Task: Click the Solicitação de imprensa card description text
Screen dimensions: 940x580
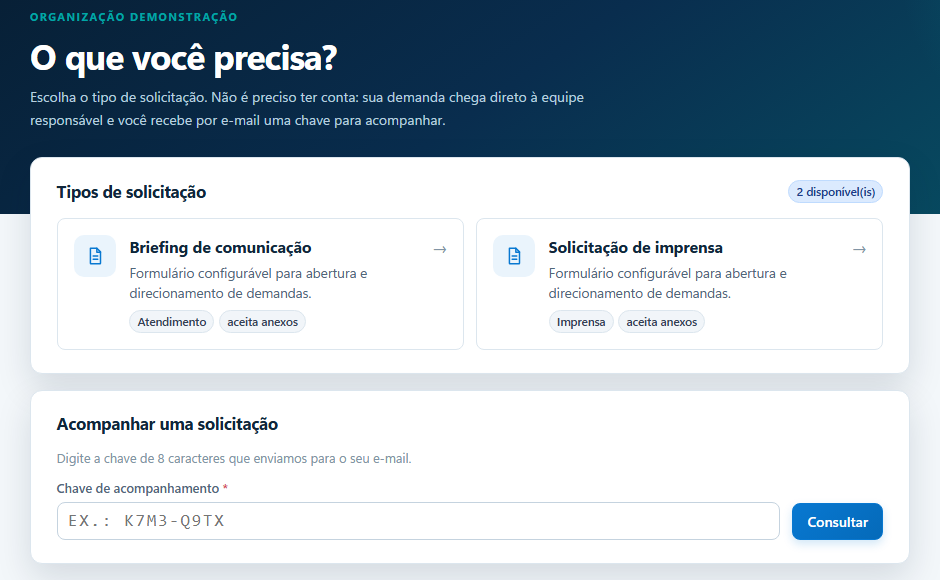Action: click(x=667, y=283)
